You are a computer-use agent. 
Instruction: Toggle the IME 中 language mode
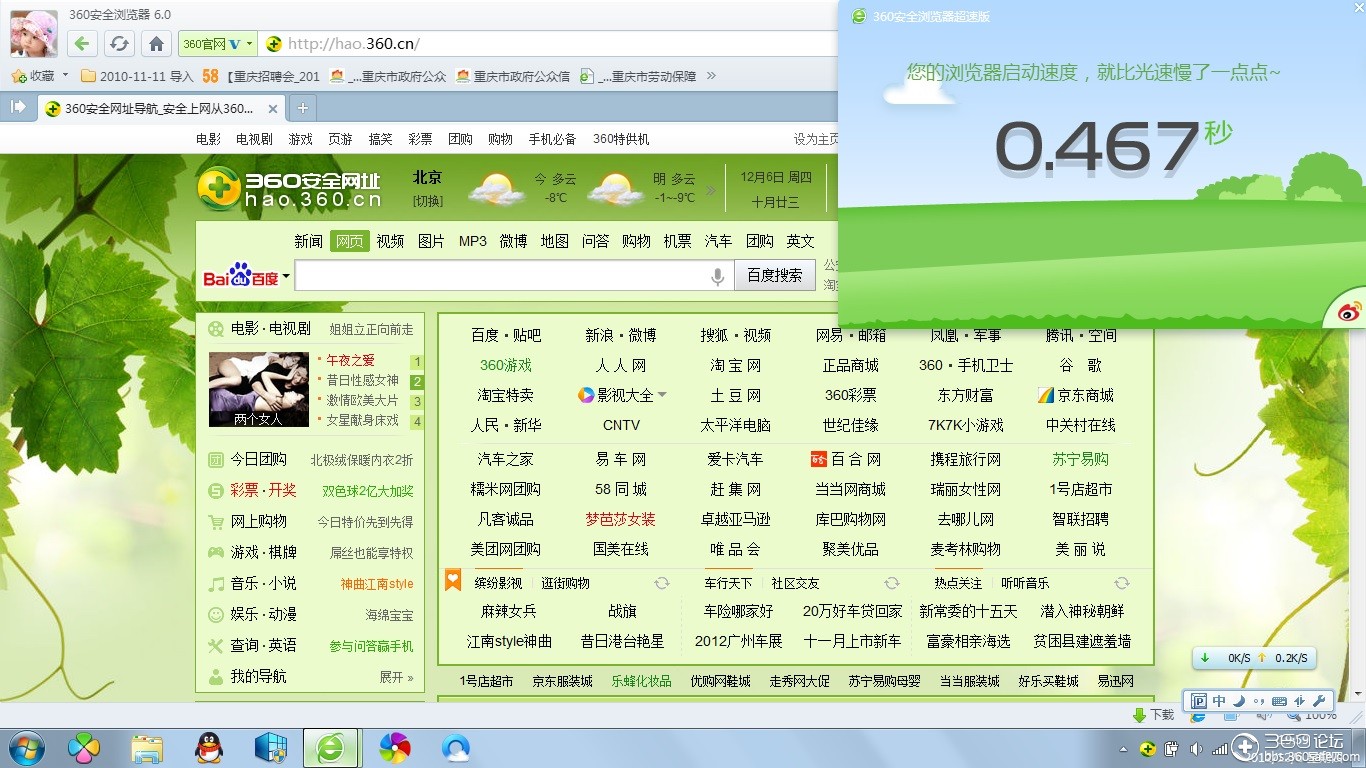click(x=1219, y=701)
